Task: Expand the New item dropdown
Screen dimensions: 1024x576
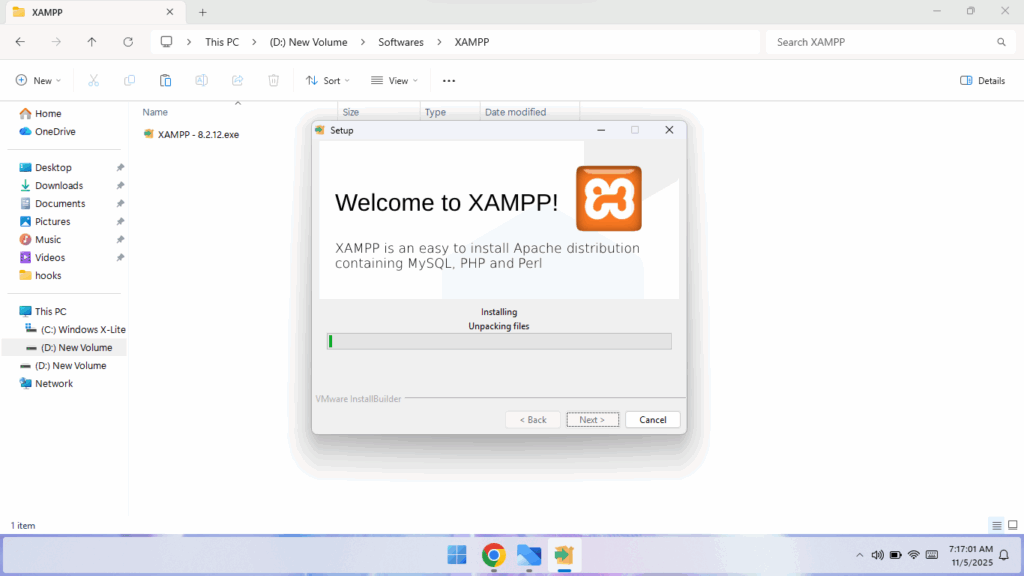Action: 38,80
